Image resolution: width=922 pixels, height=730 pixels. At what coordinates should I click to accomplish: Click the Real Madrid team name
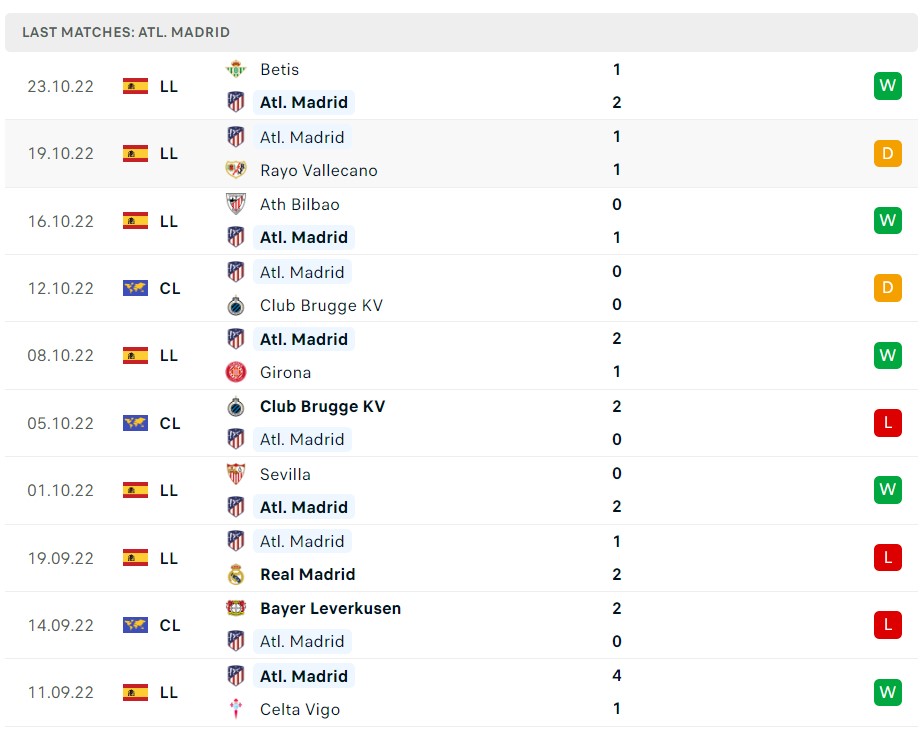click(306, 574)
